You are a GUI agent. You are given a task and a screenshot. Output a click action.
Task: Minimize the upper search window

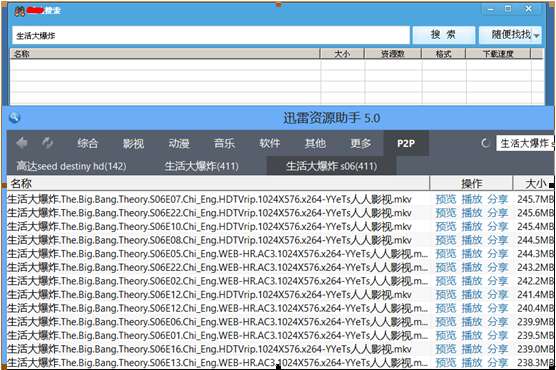(x=490, y=9)
